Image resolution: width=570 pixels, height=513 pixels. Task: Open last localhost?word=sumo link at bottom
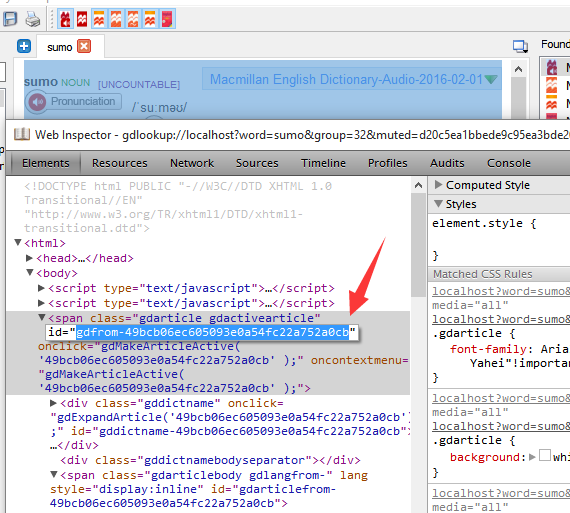tap(501, 493)
